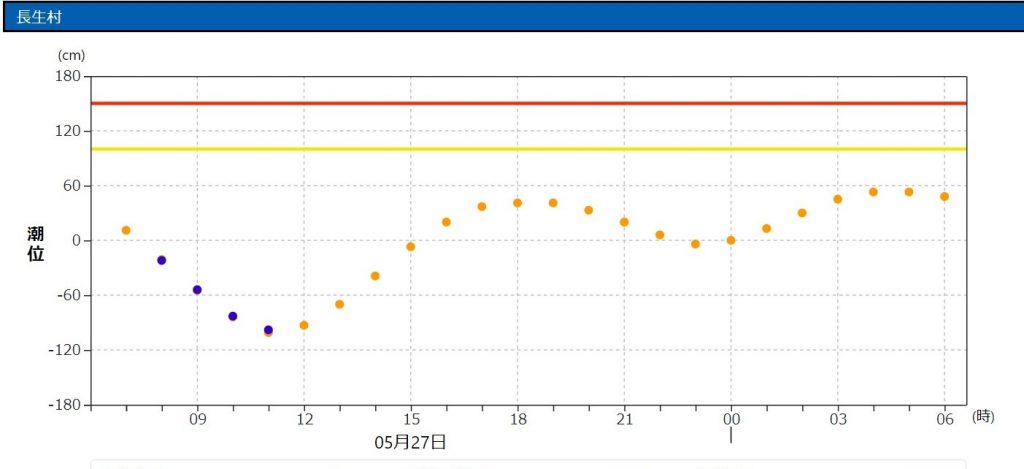
Task: Click the orange point at 13 hours
Action: (x=340, y=304)
